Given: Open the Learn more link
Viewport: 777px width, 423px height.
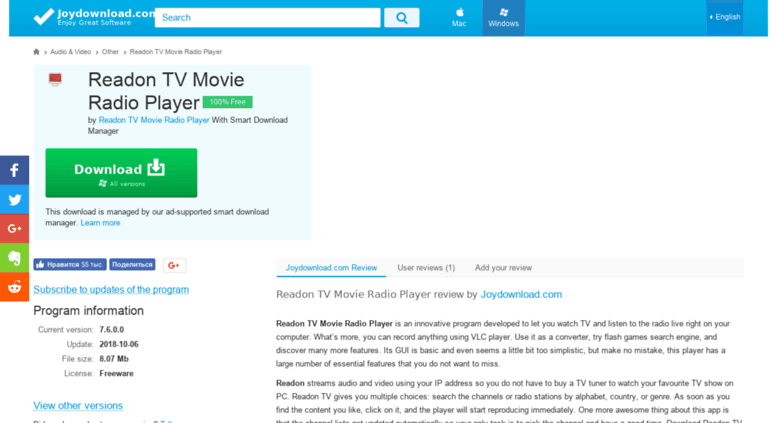Looking at the screenshot, I should point(100,223).
